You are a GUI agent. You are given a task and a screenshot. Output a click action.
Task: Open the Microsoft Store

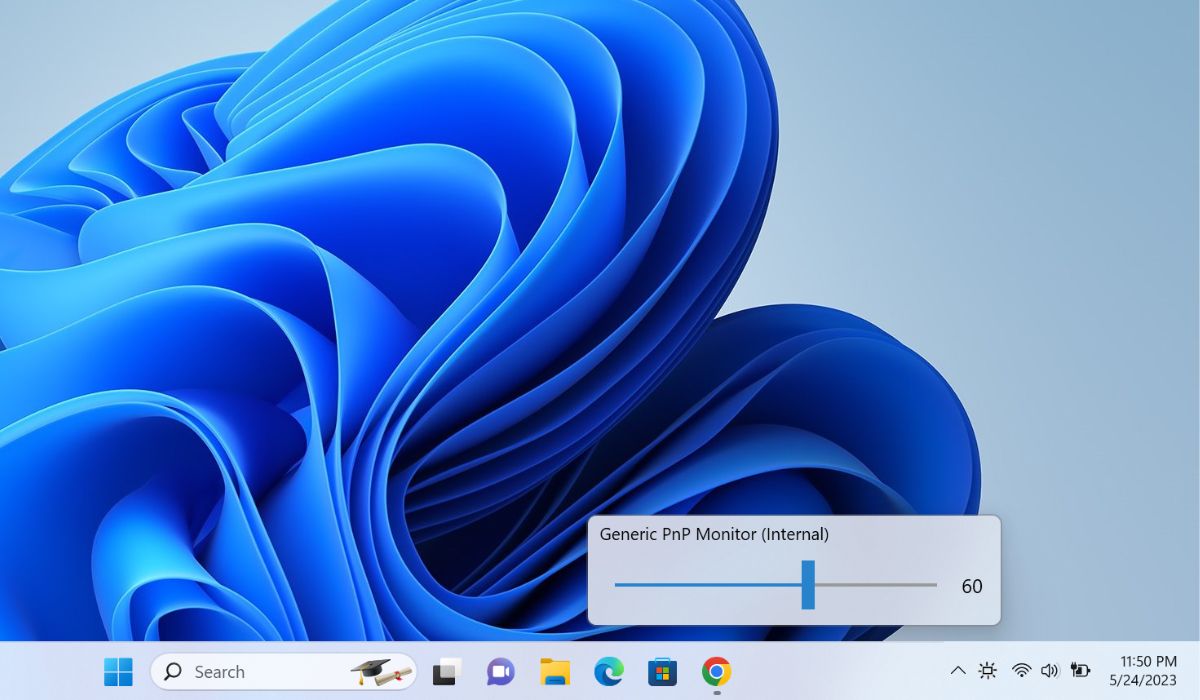[662, 671]
